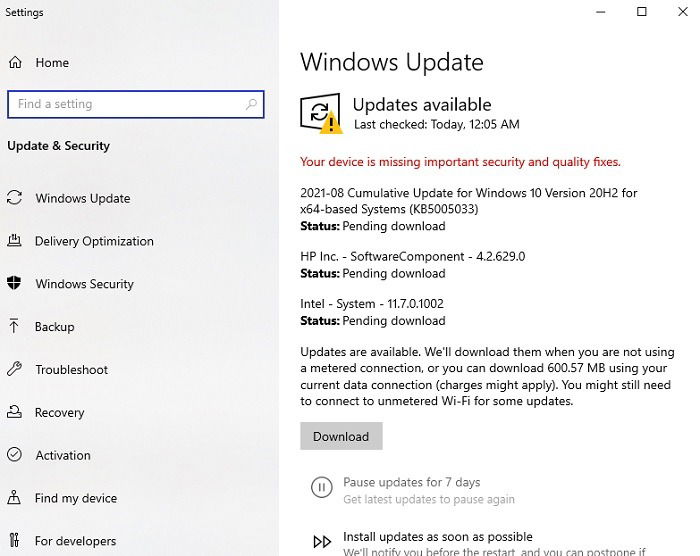Click the Activation checkmark circle icon
The width and height of the screenshot is (700, 556).
point(14,455)
